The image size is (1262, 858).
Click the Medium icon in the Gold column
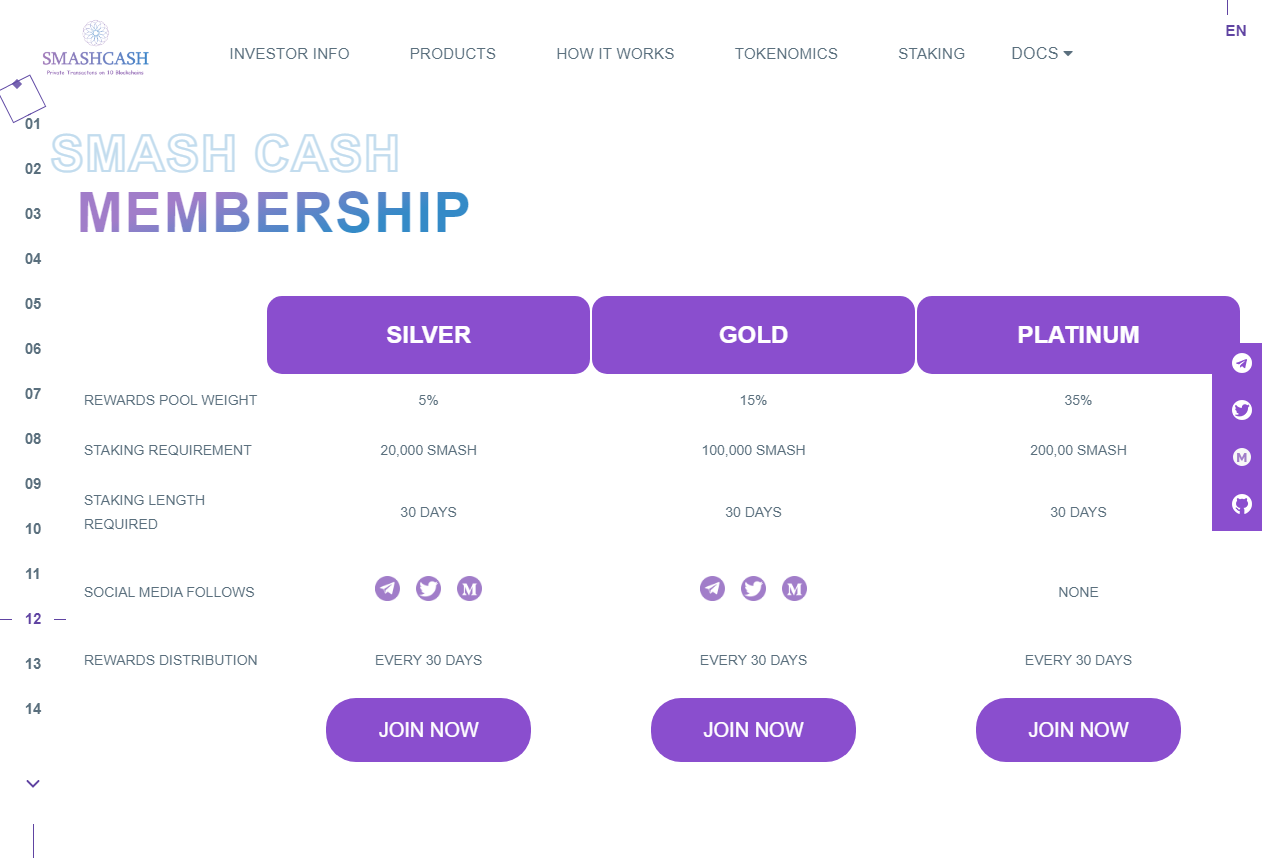pyautogui.click(x=795, y=589)
